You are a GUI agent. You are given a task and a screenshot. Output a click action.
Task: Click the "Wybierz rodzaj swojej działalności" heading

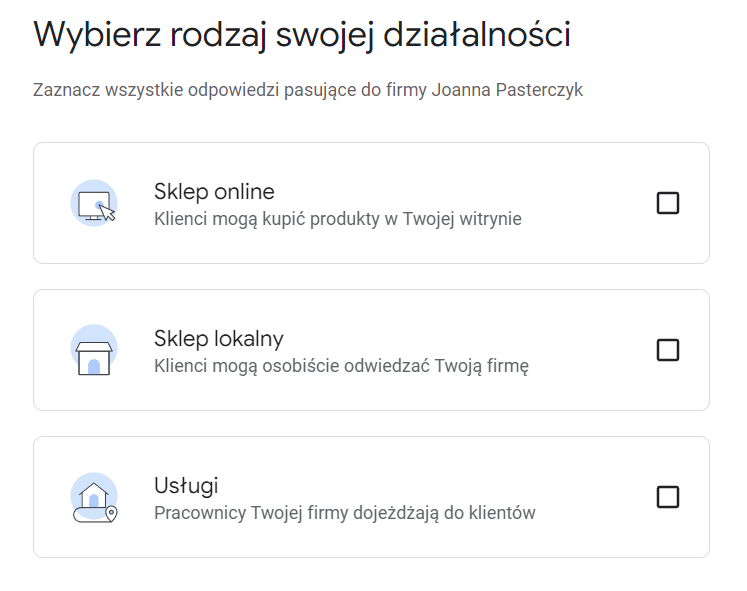click(x=302, y=34)
